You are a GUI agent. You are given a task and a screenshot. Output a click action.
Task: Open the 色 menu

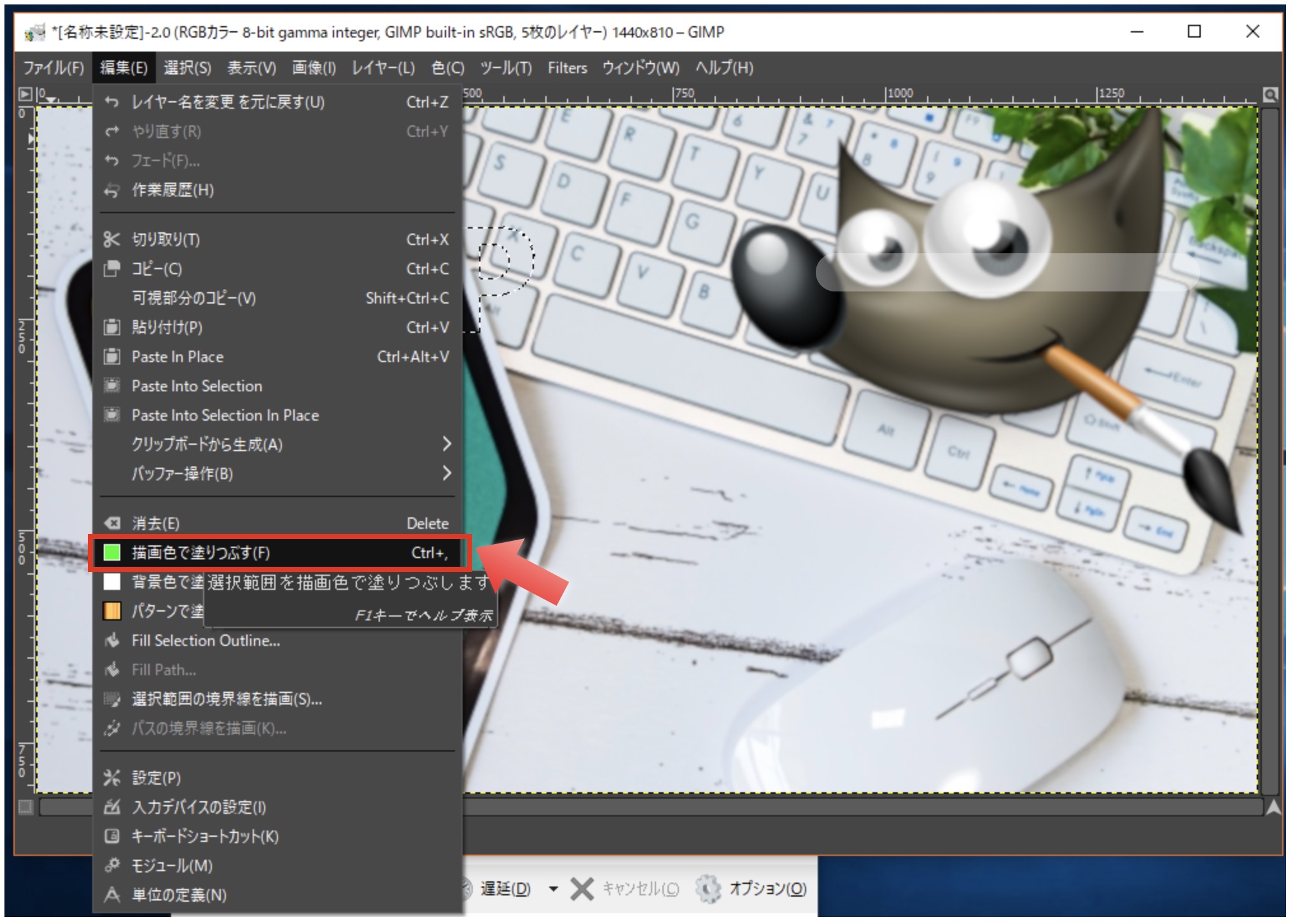[447, 67]
